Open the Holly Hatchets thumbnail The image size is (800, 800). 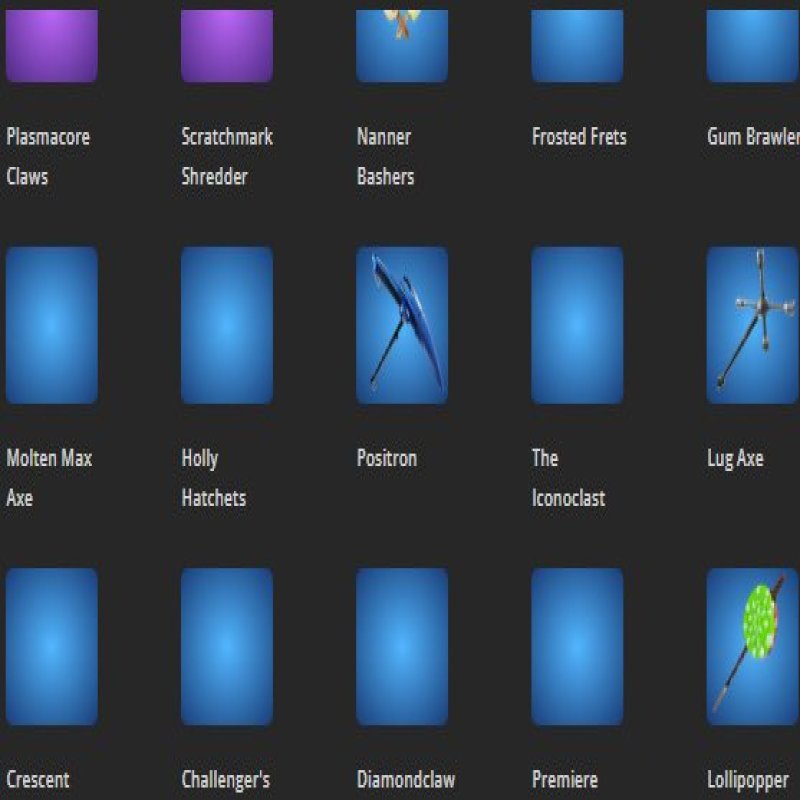[226, 323]
